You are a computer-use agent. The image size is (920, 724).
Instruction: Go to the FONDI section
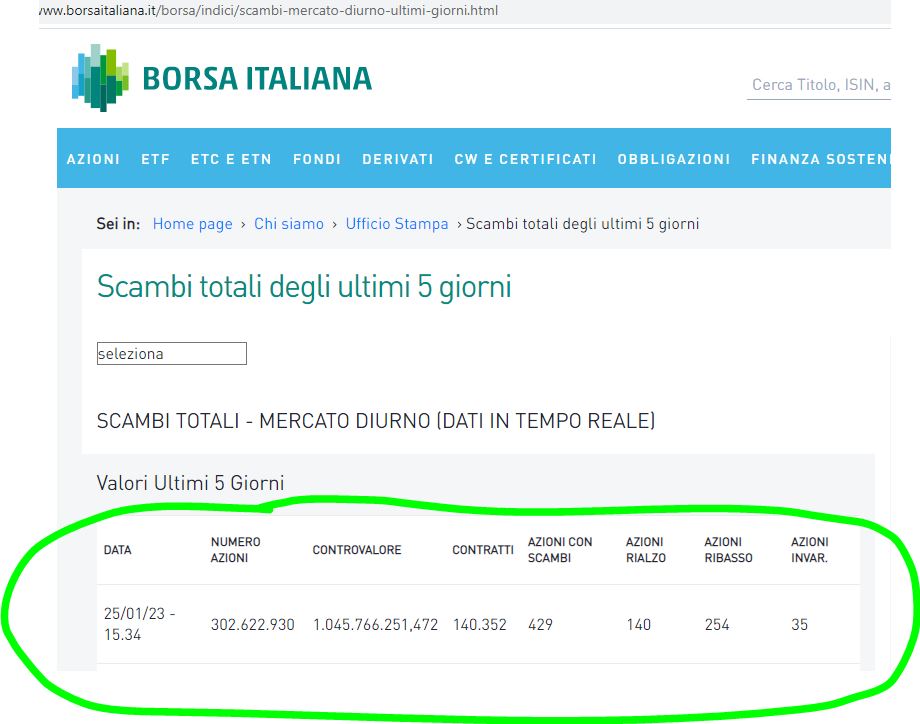317,159
